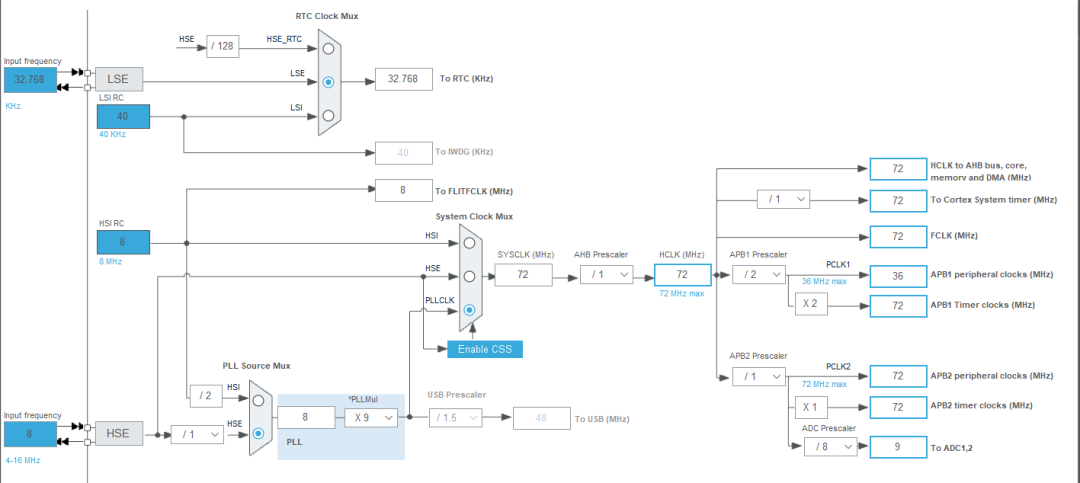This screenshot has height=483, width=1080.
Task: Click the /2 HSI divider box
Action: coord(206,395)
